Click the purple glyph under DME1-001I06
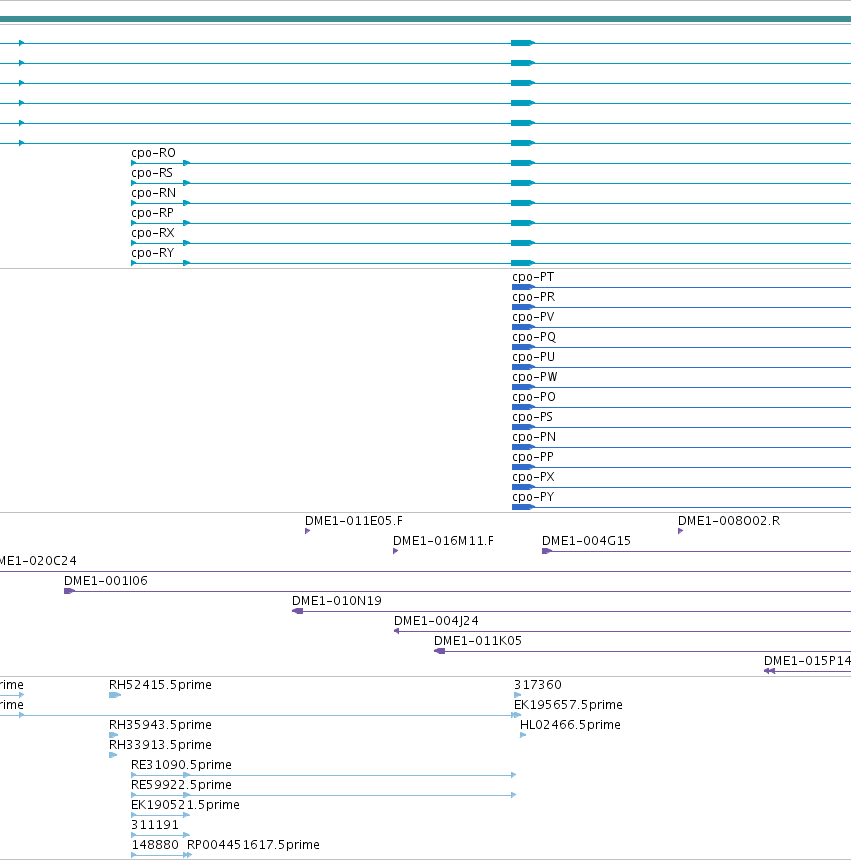 69,591
